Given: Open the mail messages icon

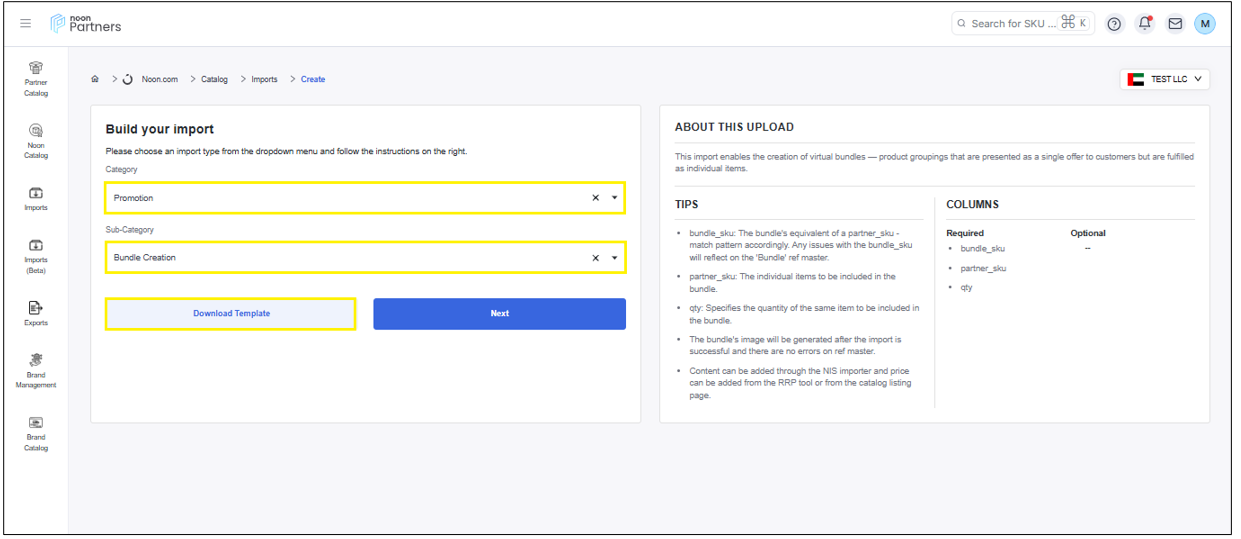Looking at the screenshot, I should pos(1175,24).
